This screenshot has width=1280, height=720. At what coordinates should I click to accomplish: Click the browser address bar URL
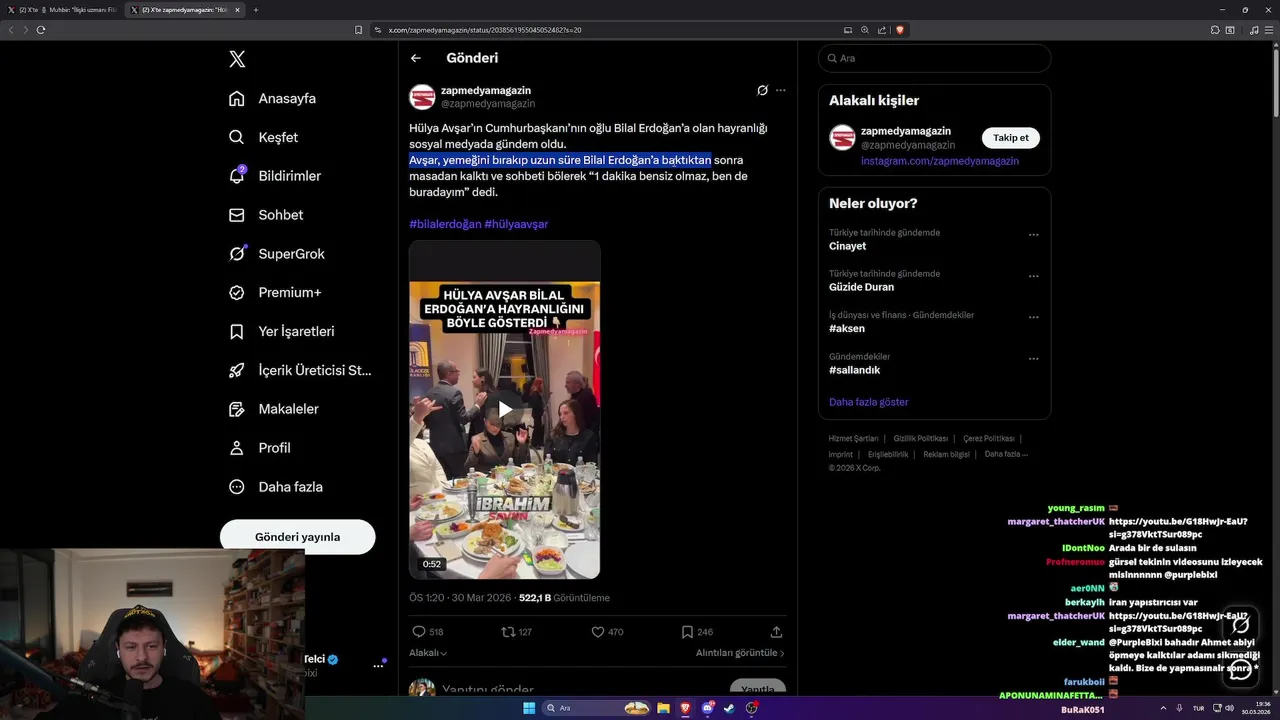click(485, 30)
